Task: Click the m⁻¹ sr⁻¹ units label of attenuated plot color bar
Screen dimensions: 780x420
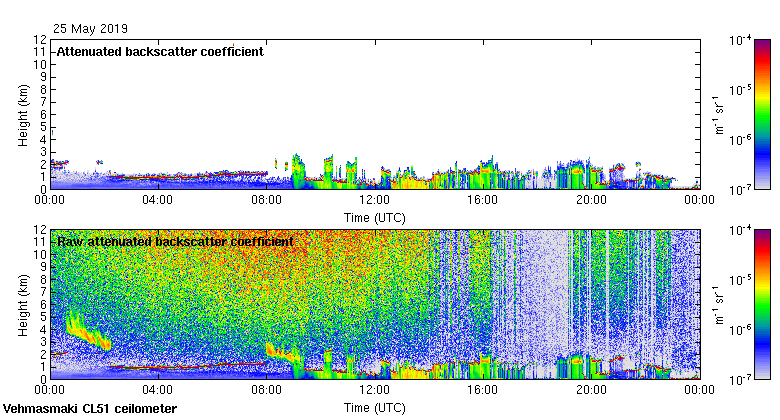Action: [x=719, y=114]
